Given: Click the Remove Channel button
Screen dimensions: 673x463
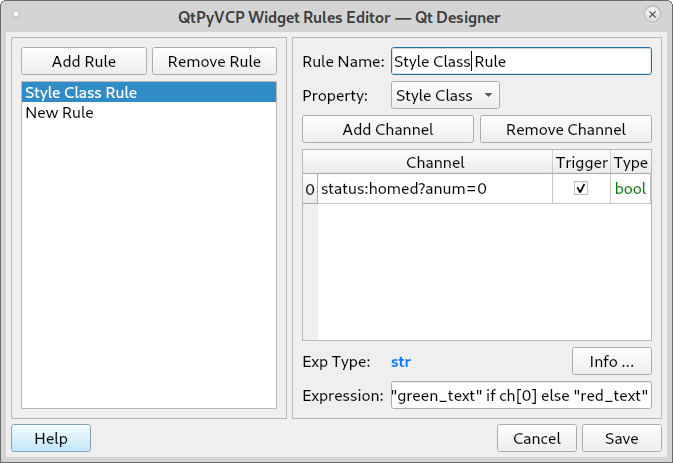Looking at the screenshot, I should pos(566,129).
